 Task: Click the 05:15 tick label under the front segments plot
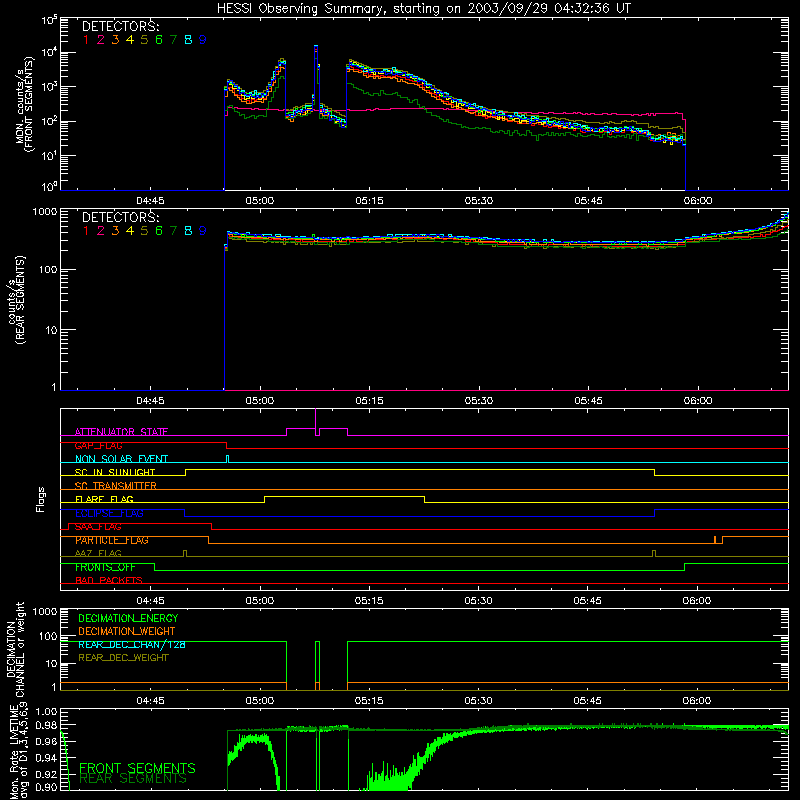pyautogui.click(x=369, y=201)
